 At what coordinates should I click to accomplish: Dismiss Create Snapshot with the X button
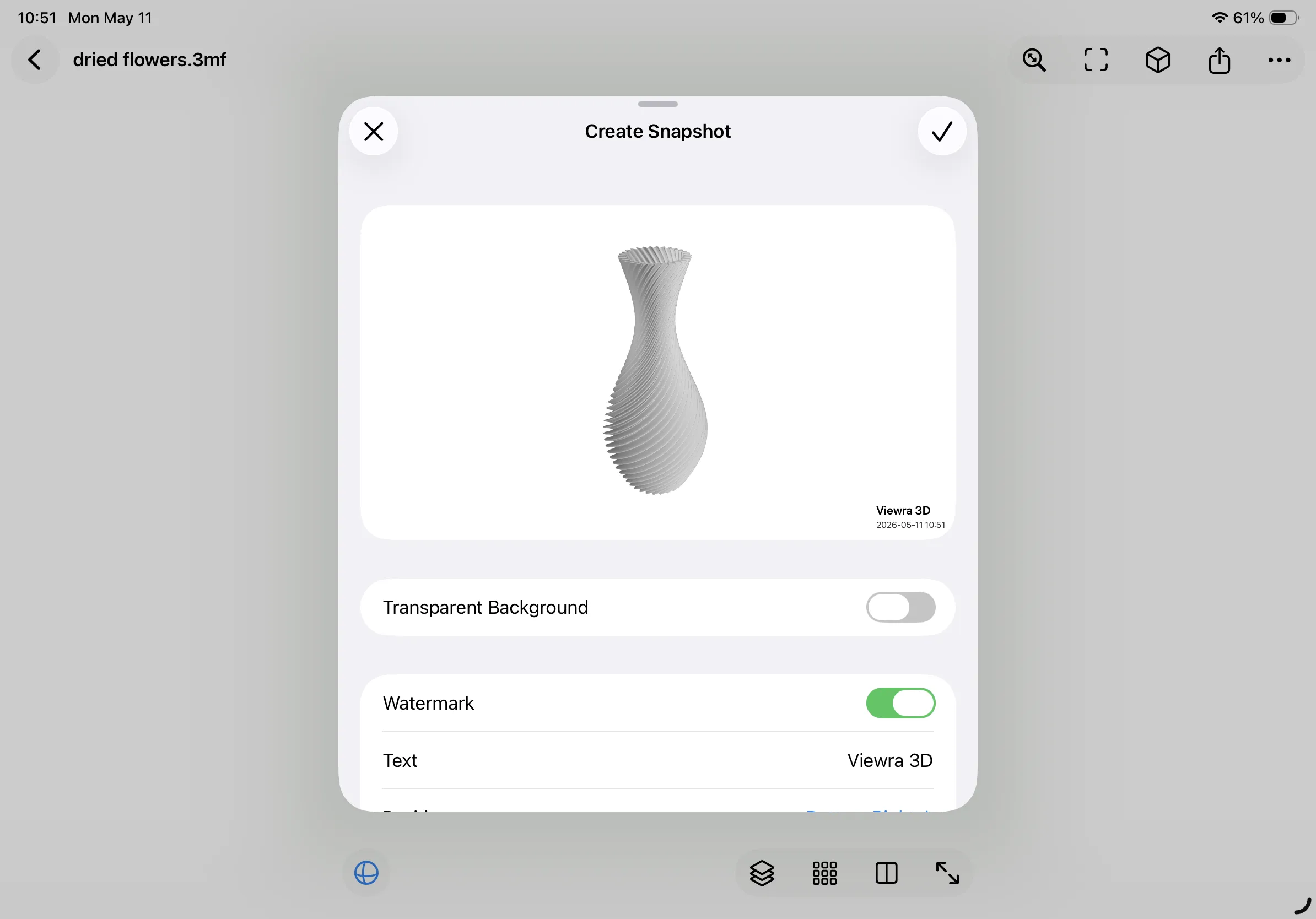tap(374, 132)
